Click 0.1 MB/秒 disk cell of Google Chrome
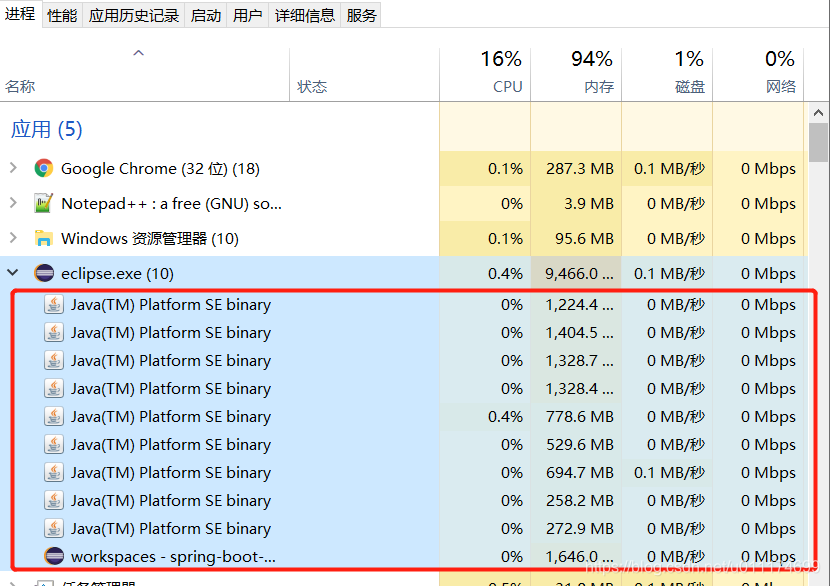Viewport: 830px width, 586px height. (x=667, y=168)
